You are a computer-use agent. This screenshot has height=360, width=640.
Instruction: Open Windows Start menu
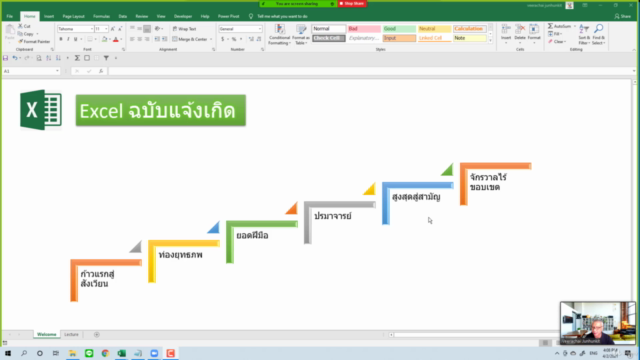point(8,353)
